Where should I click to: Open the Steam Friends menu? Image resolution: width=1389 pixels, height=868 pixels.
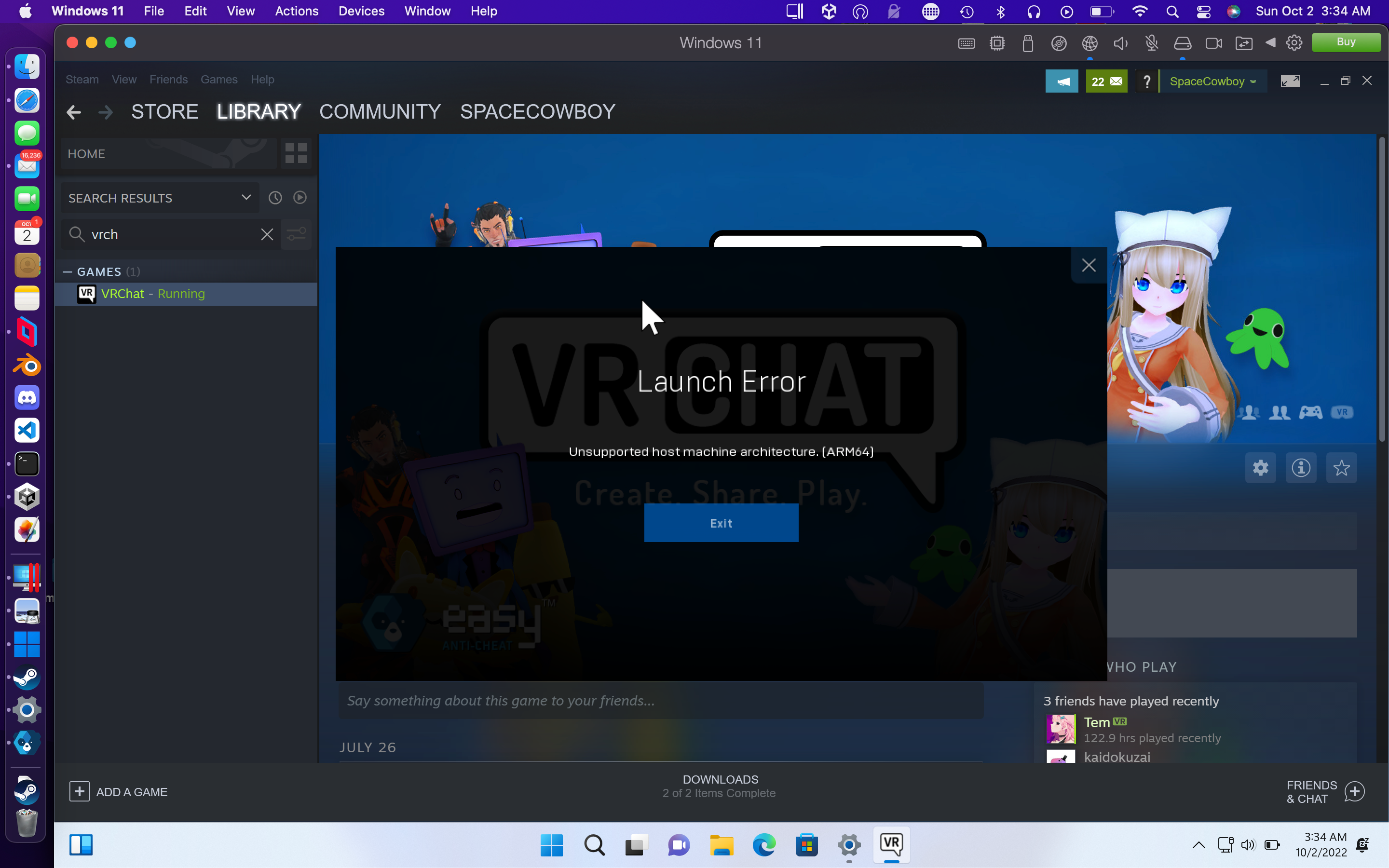tap(168, 79)
